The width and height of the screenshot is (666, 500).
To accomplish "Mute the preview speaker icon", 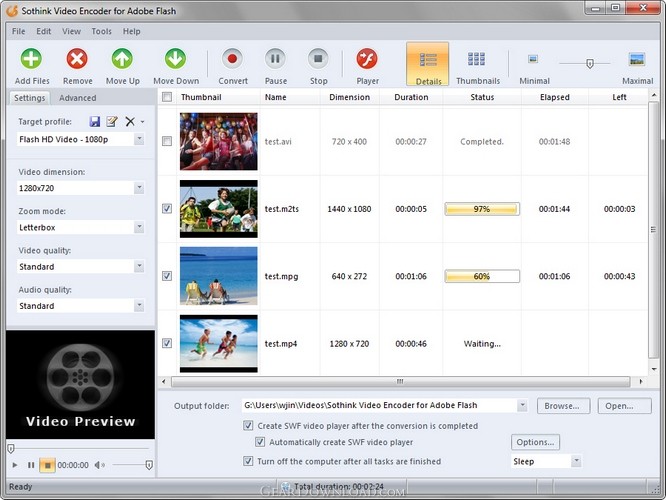I will point(100,465).
